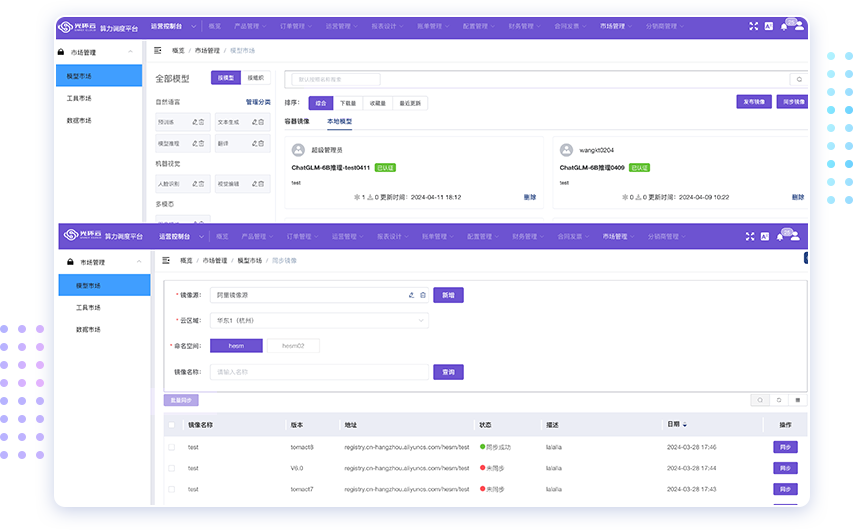Click the 发布镜像 button

[x=753, y=102]
